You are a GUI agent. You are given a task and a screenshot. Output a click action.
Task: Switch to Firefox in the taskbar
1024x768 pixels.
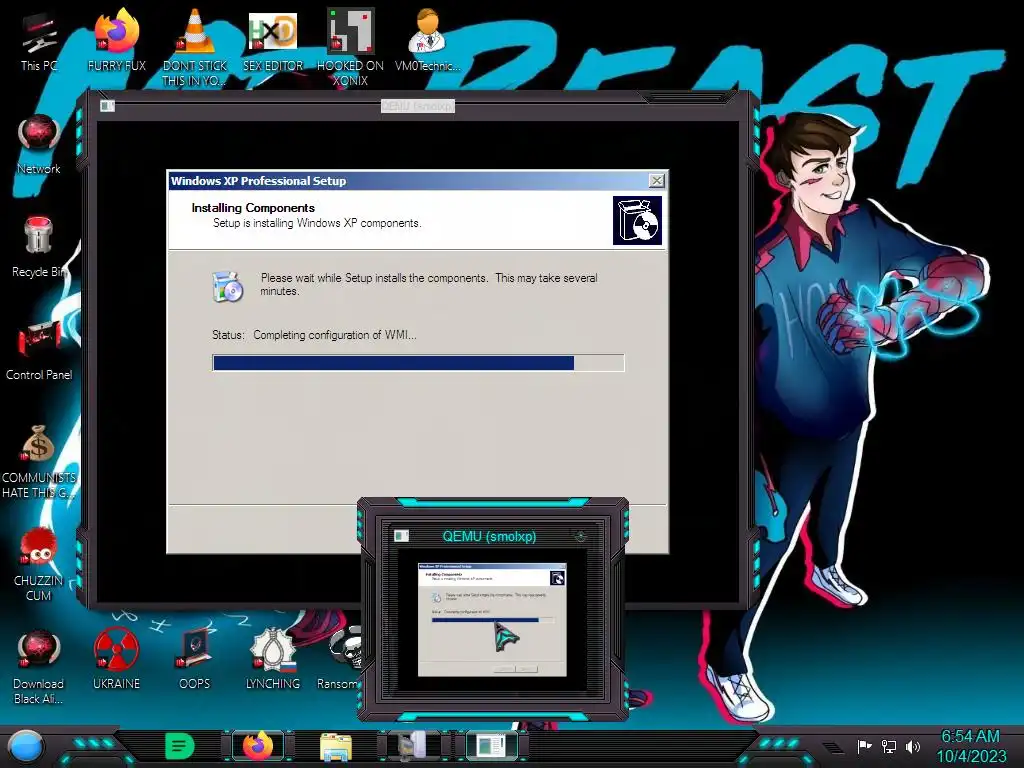click(258, 746)
